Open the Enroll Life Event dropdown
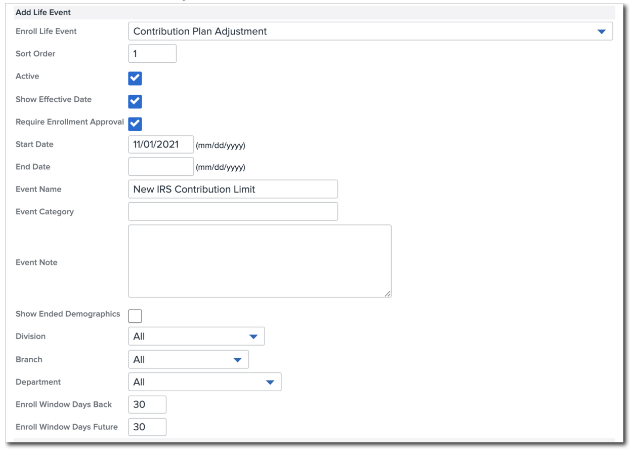This screenshot has height=455, width=634. click(x=370, y=32)
